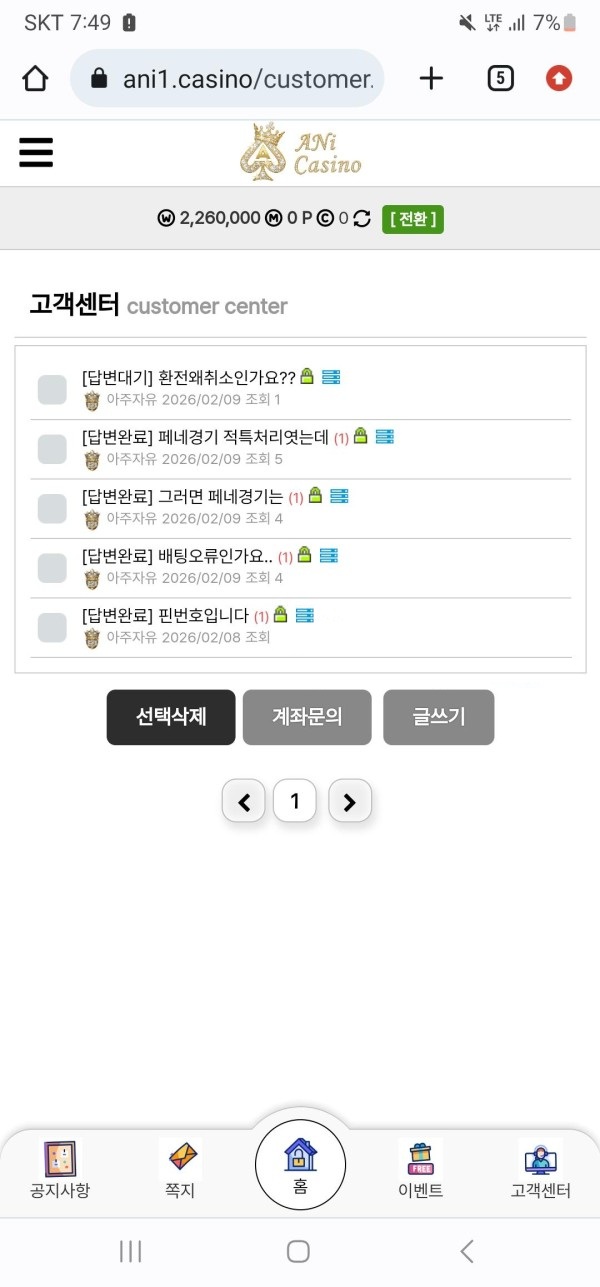Open the browser tab switcher
The height and width of the screenshot is (1287, 600).
[x=500, y=78]
